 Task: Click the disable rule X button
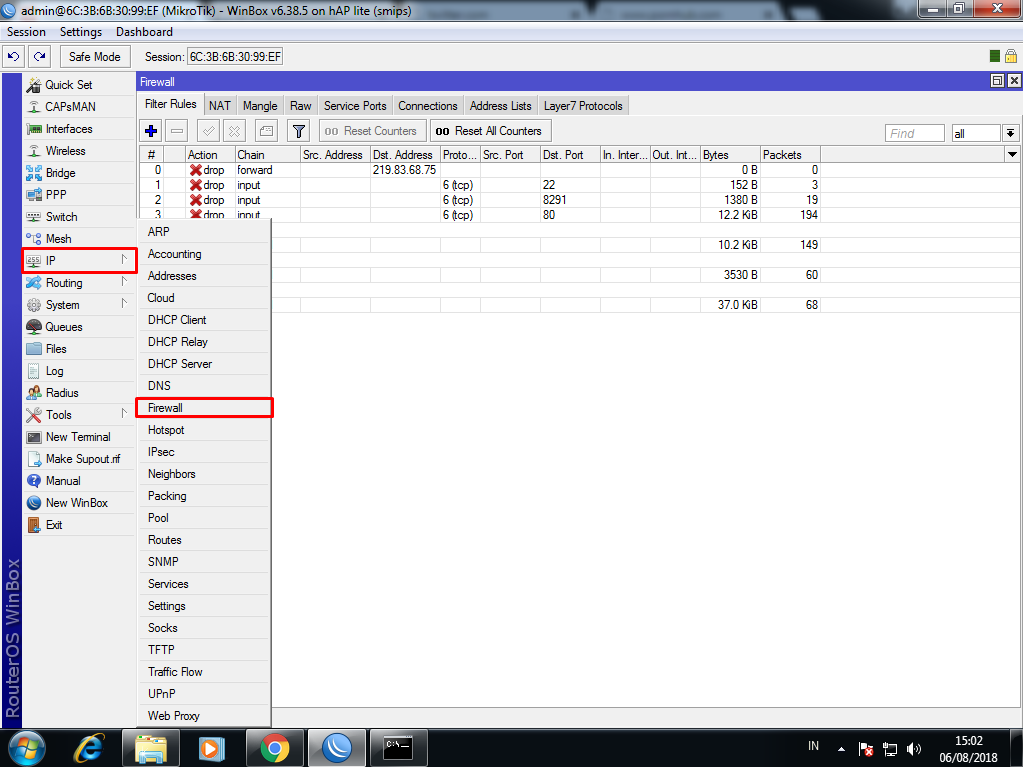tap(234, 131)
